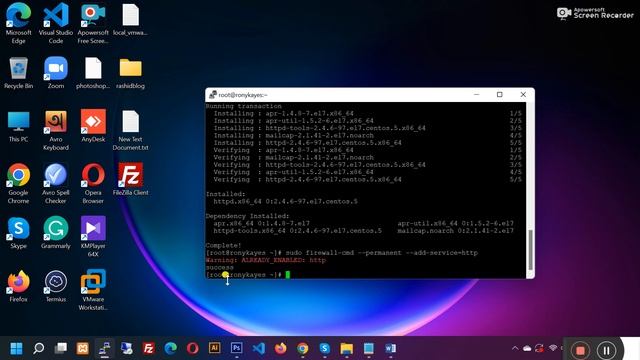Select the rashidblog folder
Viewport: 640px width, 360px height.
[x=130, y=73]
